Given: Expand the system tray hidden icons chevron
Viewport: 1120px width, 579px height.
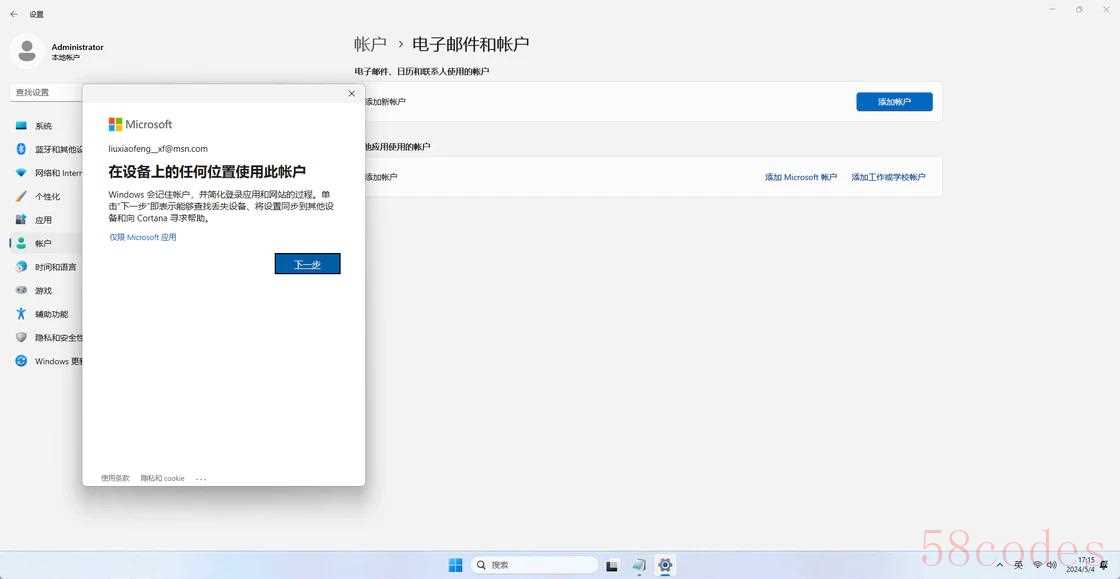Looking at the screenshot, I should 1001,565.
